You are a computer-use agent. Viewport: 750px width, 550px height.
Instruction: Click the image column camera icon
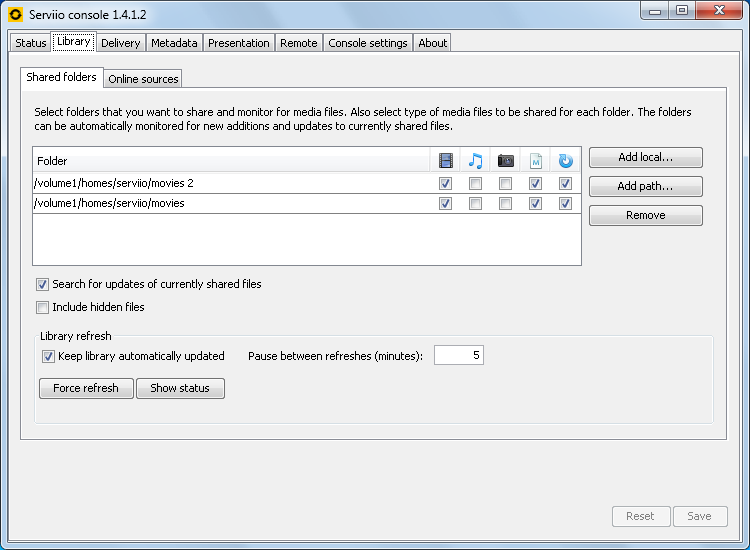click(x=505, y=161)
